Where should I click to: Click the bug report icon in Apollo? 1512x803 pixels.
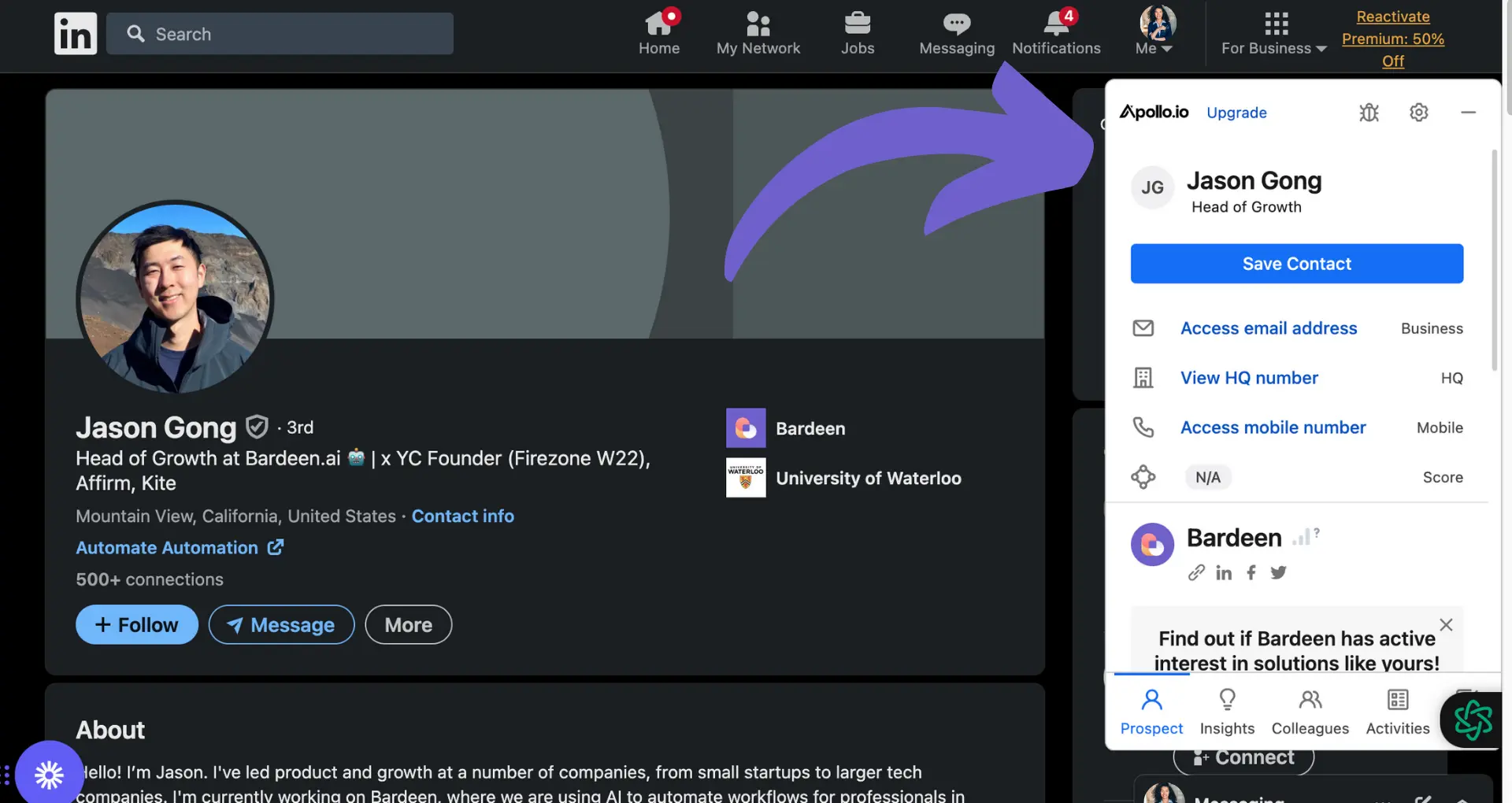click(1369, 113)
